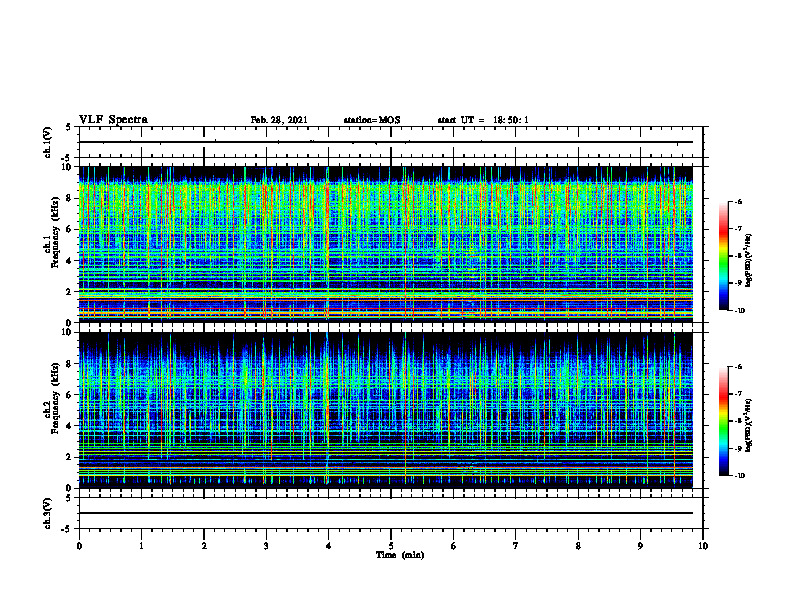Image resolution: width=792 pixels, height=612 pixels.
Task: Click the "5" volt tick on ch.3(V) axis
Action: [x=70, y=498]
